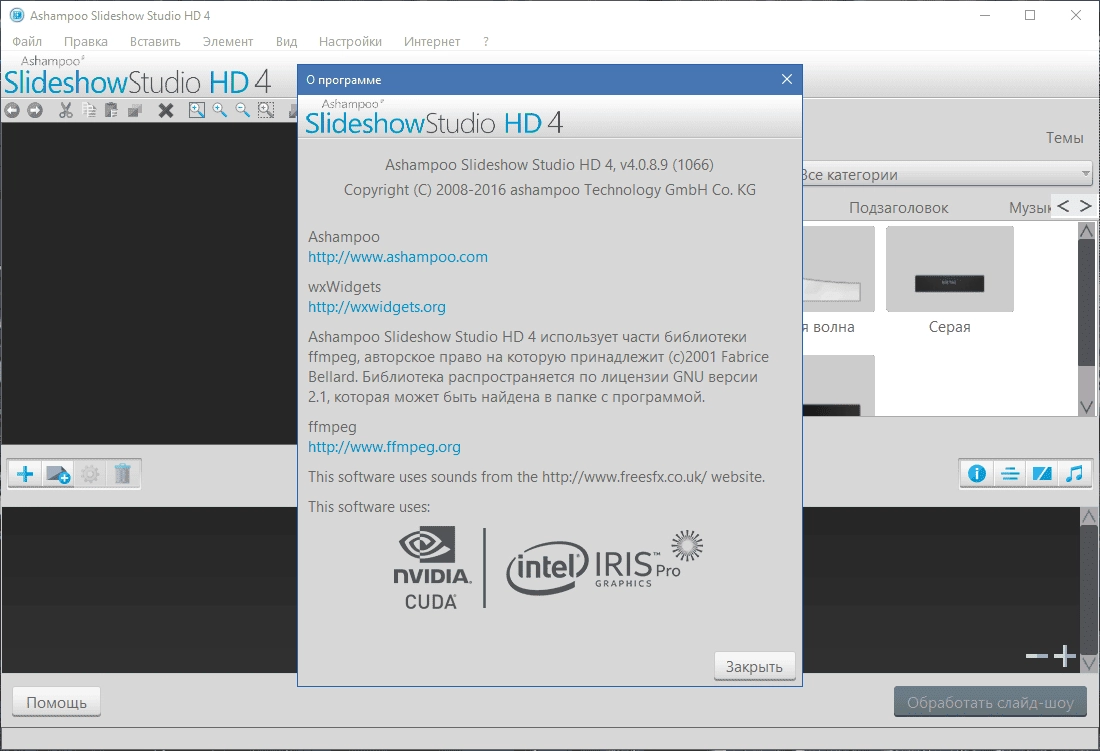The image size is (1100, 751).
Task: Click the blue diagonal square transitions icon
Action: click(1042, 474)
